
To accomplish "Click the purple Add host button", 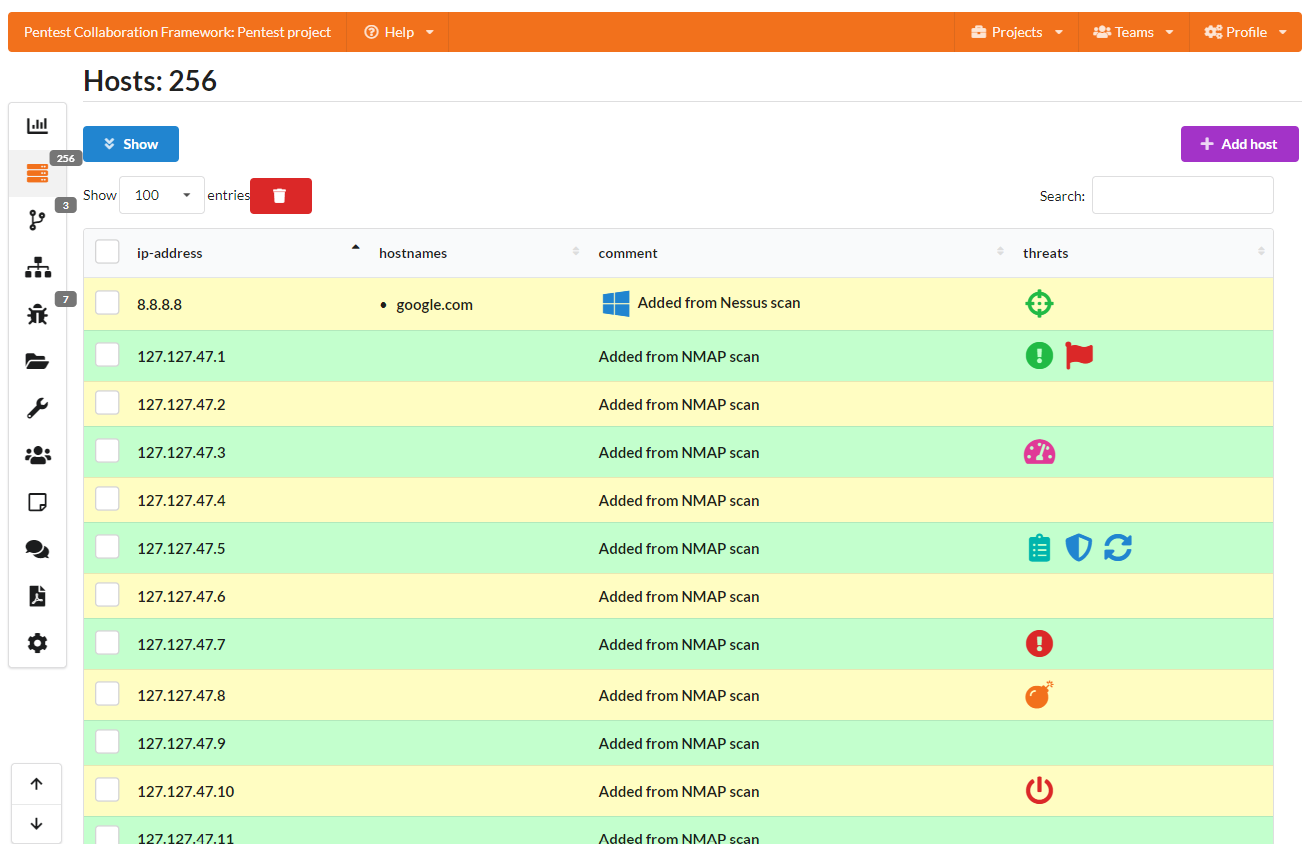I will tap(1240, 144).
